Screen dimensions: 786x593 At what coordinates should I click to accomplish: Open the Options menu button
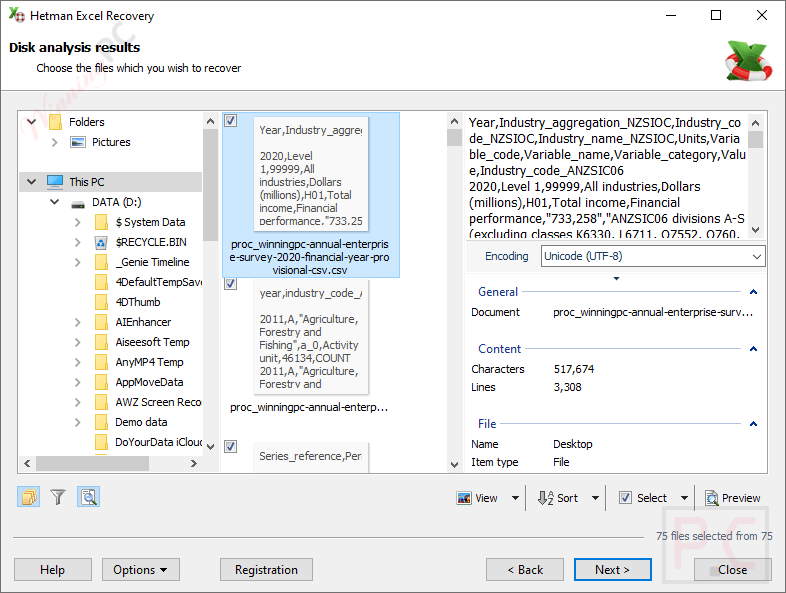point(140,570)
